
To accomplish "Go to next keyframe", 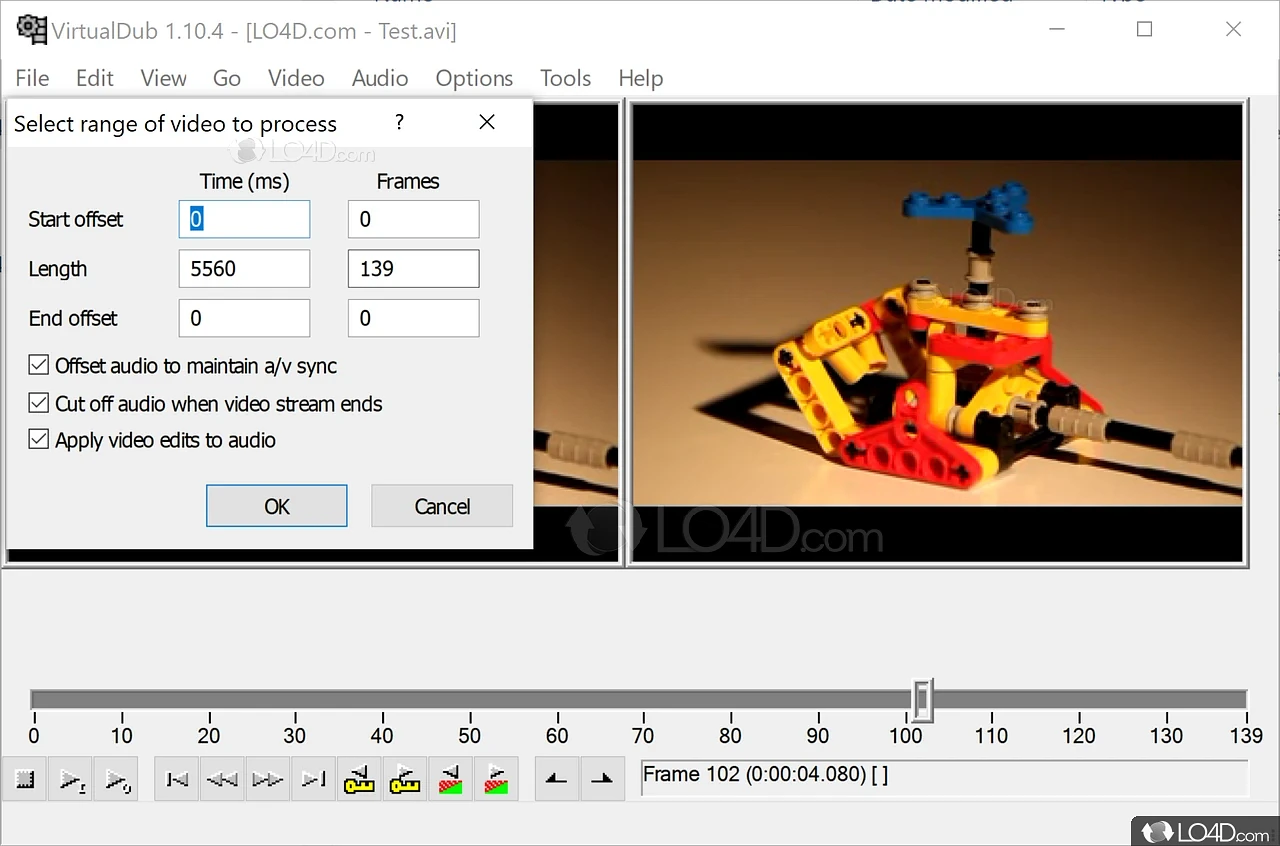I will point(404,780).
